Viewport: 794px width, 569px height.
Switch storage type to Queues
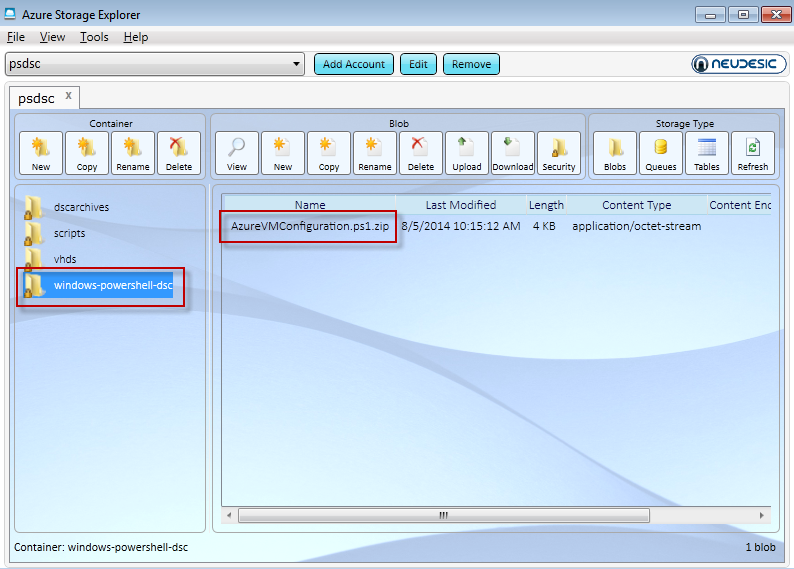click(661, 153)
